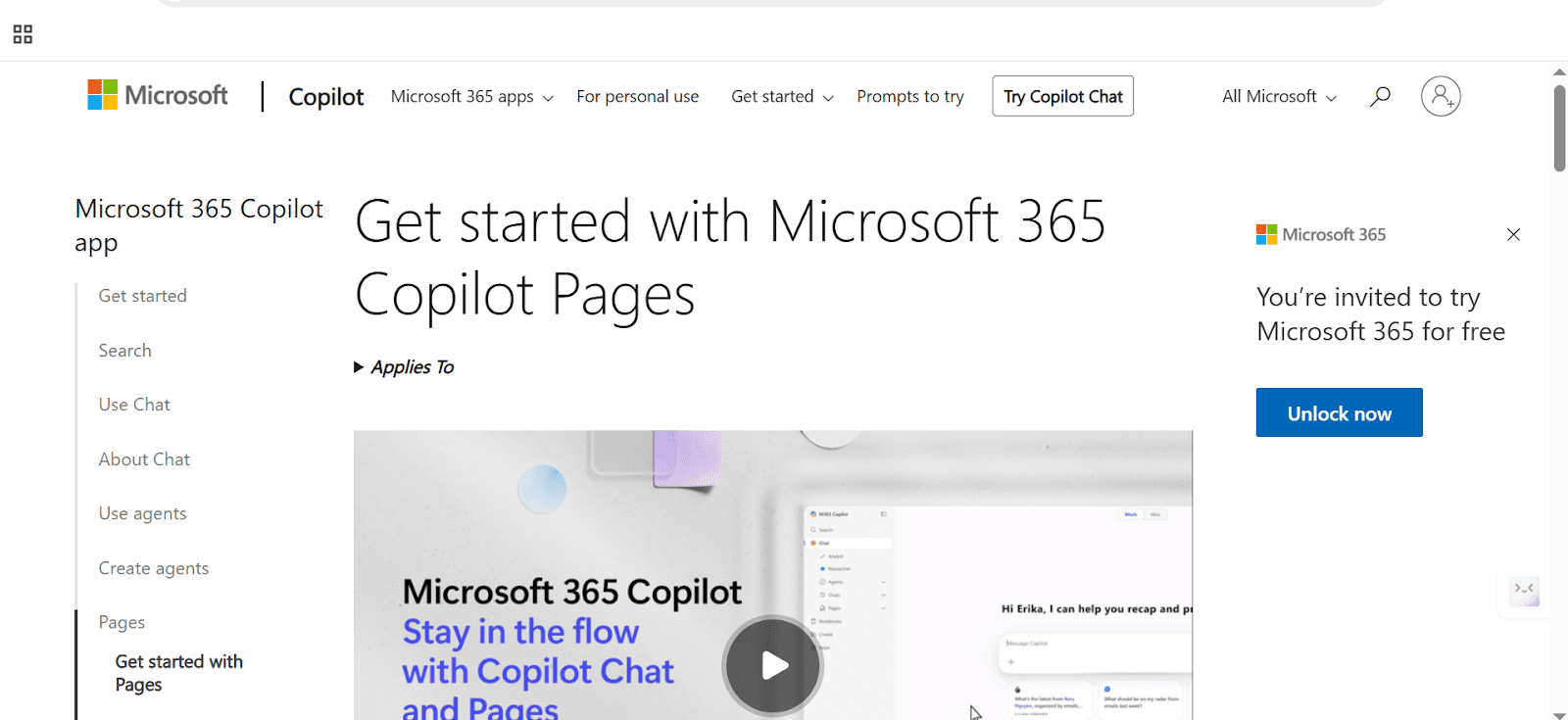Click the account sign-in avatar icon
Viewport: 1568px width, 720px height.
pos(1441,96)
